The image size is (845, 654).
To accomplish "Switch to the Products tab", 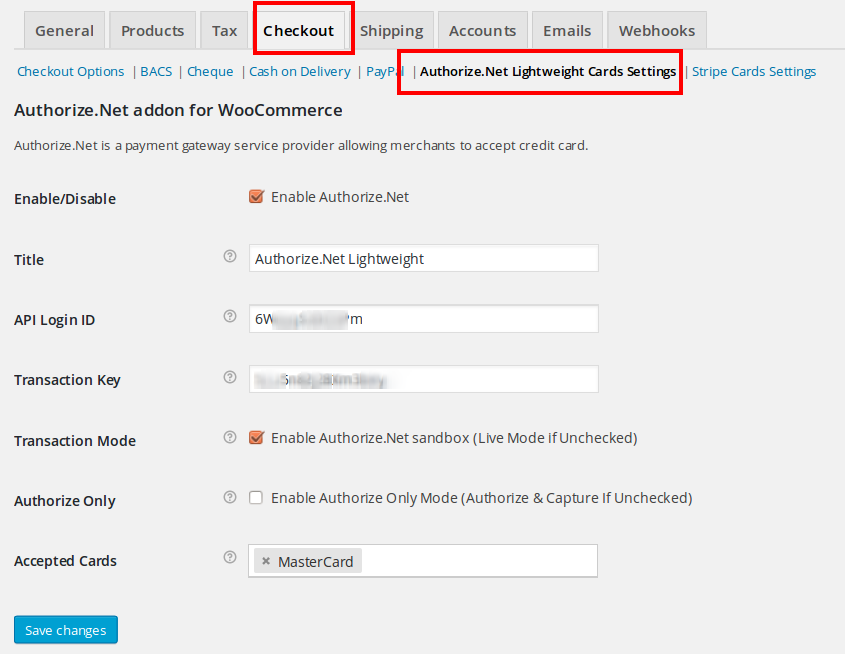I will tap(153, 31).
